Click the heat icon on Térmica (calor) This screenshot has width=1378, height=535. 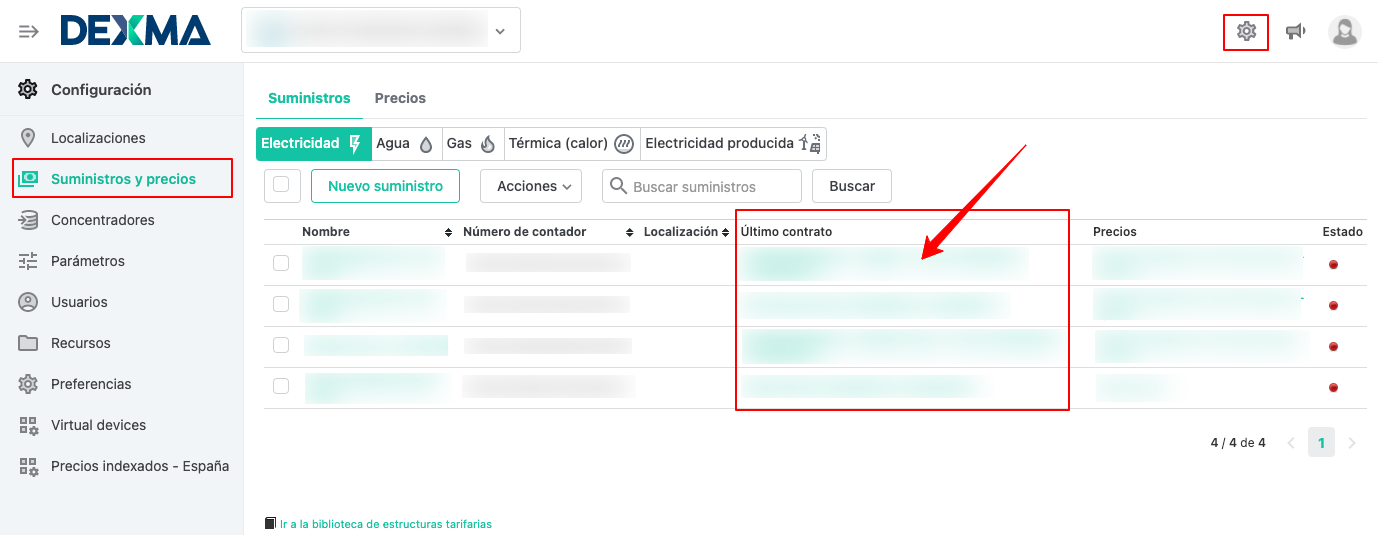point(624,144)
